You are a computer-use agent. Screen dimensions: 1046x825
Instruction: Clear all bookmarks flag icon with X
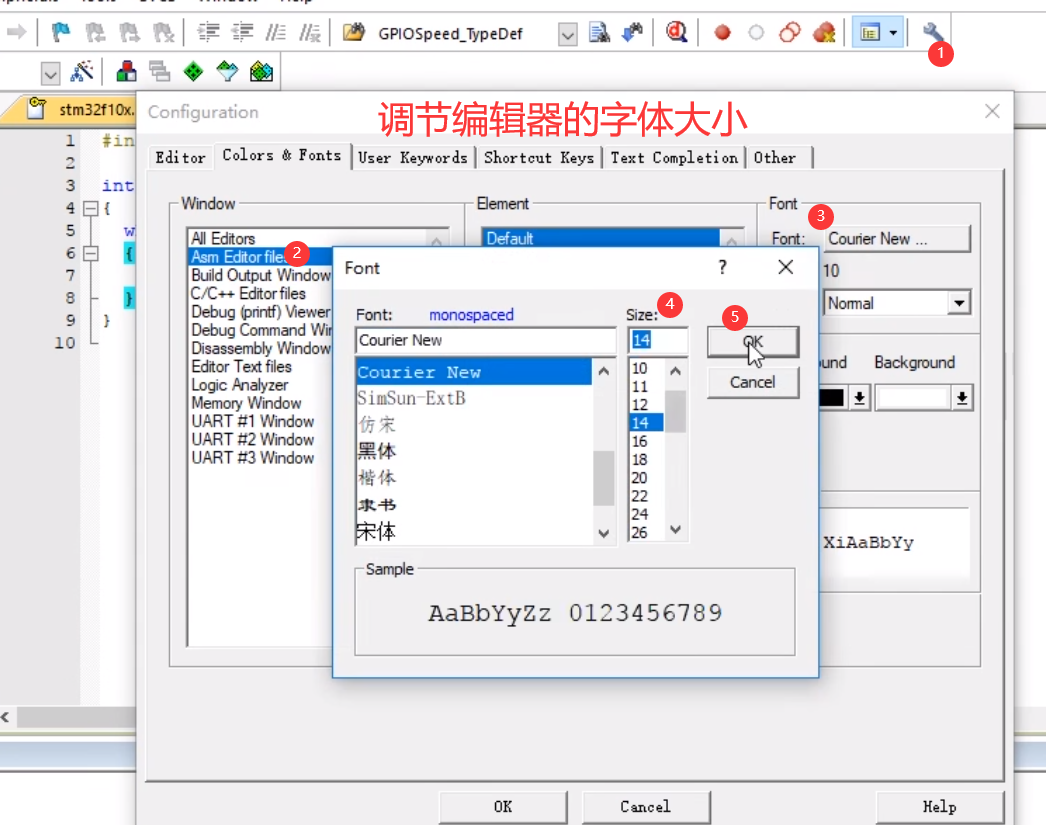(163, 32)
